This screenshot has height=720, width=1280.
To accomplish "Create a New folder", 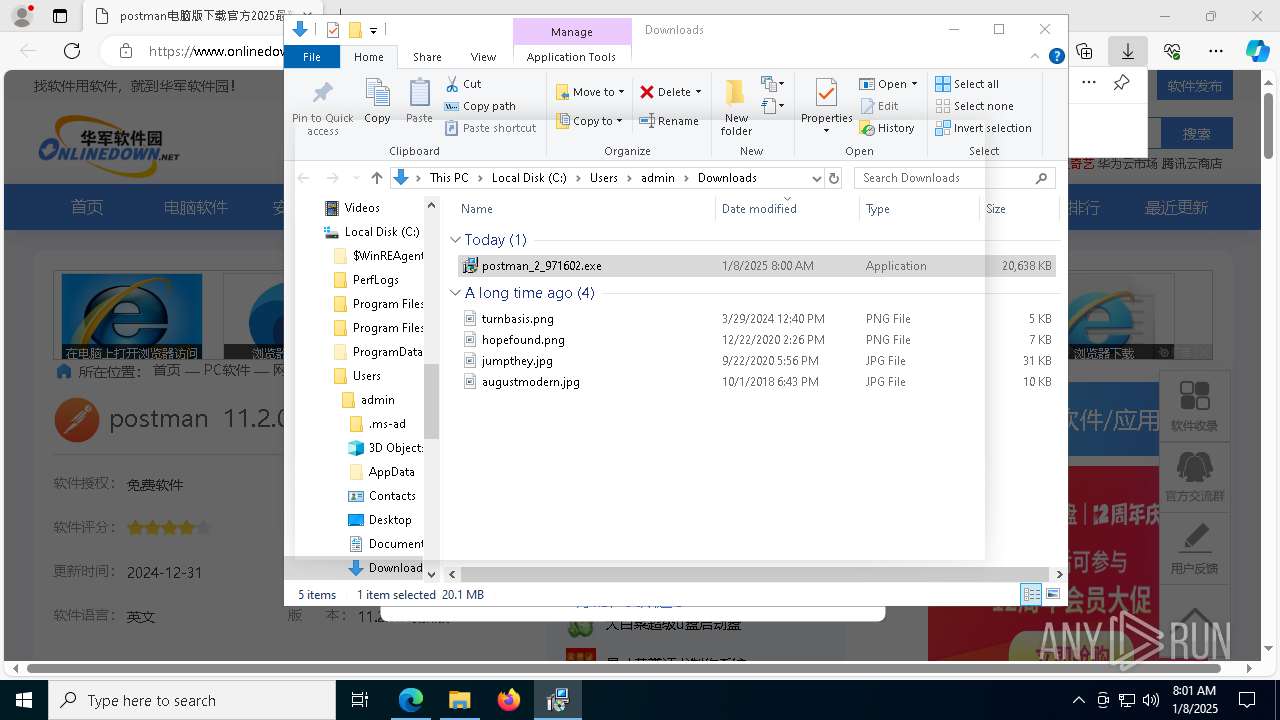I will click(736, 107).
